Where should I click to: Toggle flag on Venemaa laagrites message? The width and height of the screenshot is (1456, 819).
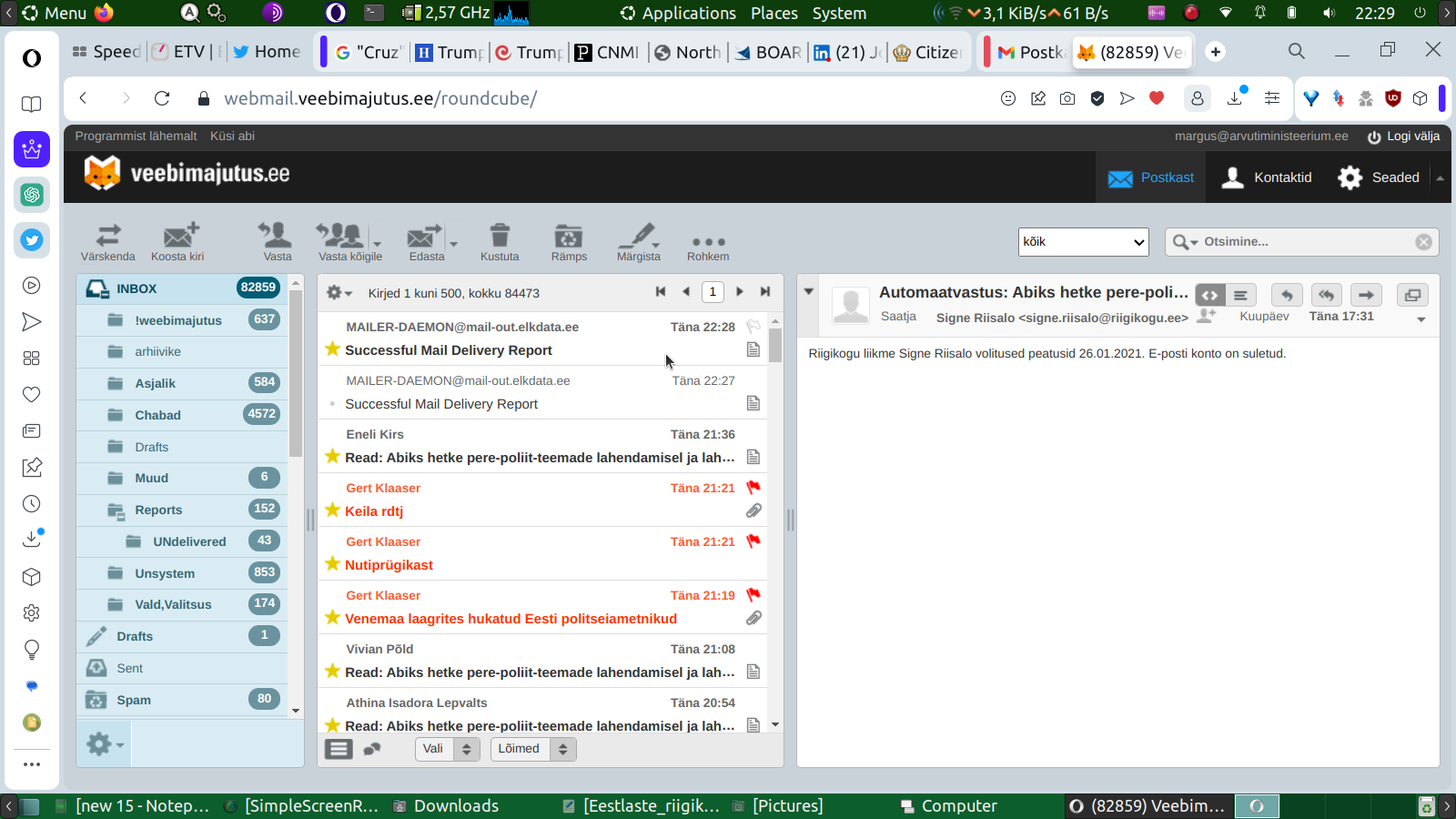coord(753,594)
